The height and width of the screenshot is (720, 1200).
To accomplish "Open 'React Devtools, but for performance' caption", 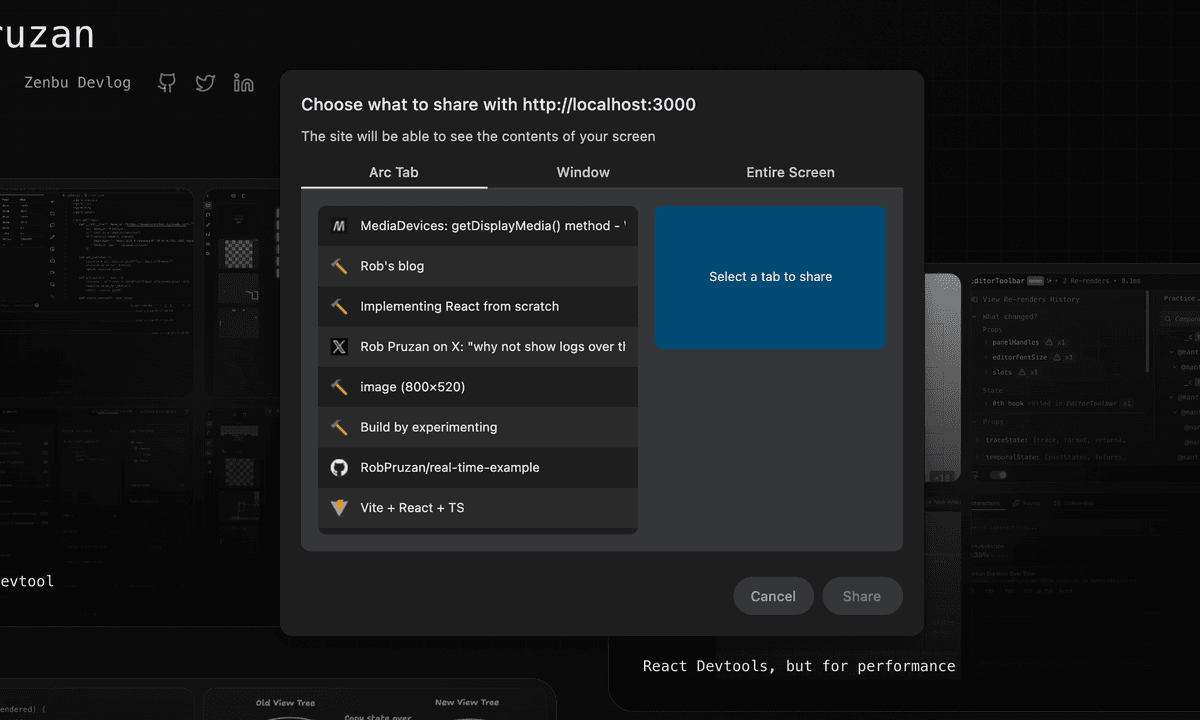I will [799, 666].
